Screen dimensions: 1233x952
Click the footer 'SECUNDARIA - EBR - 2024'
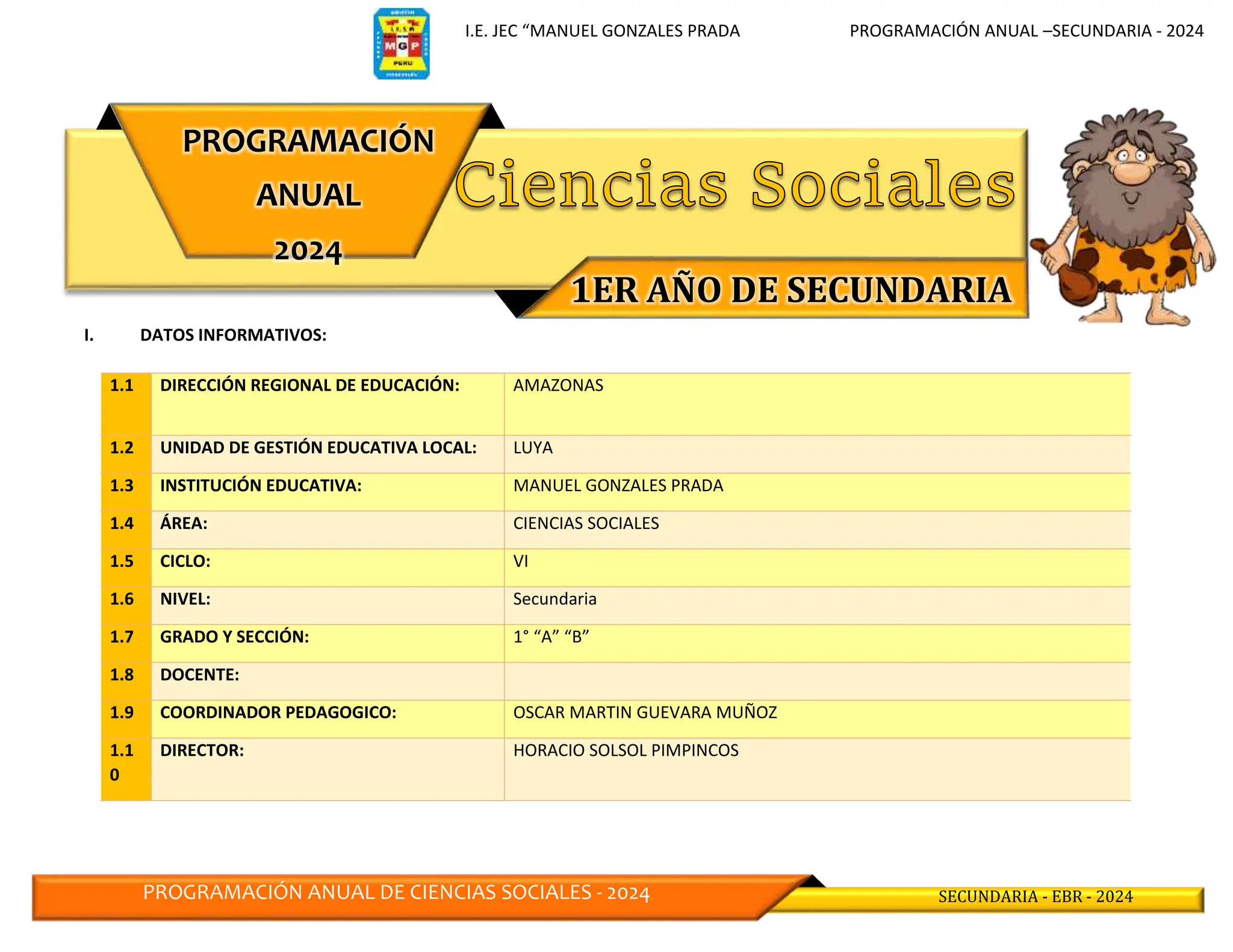[1036, 897]
